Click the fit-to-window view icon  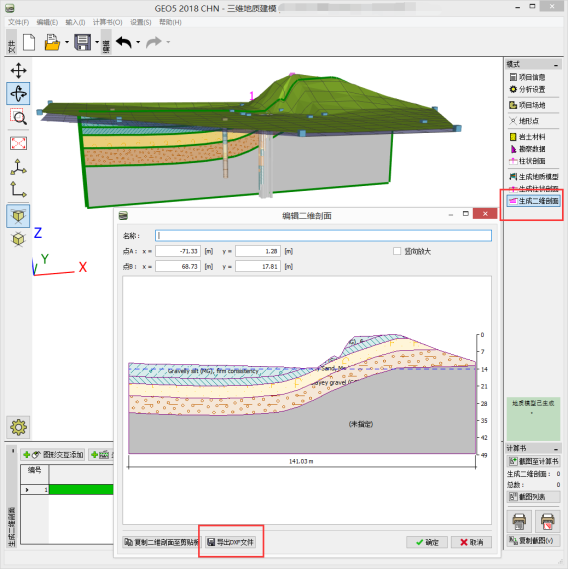click(x=18, y=143)
